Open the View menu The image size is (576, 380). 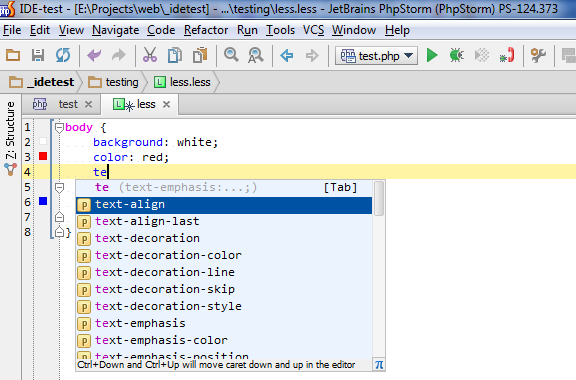click(71, 30)
